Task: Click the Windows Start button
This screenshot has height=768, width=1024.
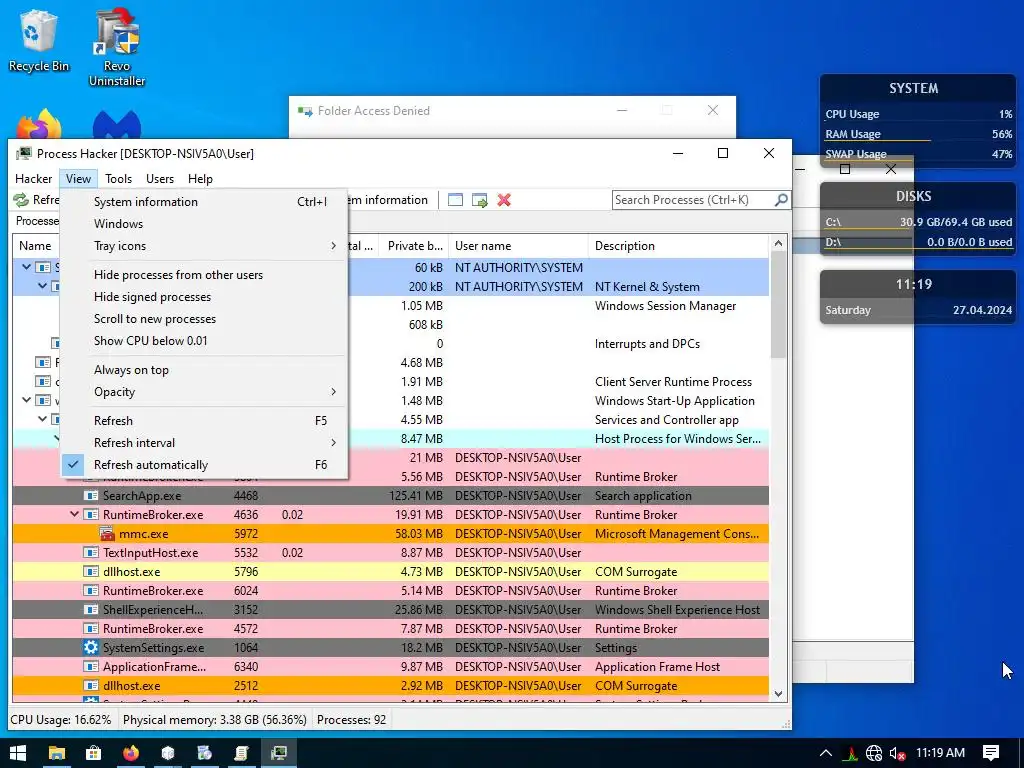Action: tap(18, 753)
